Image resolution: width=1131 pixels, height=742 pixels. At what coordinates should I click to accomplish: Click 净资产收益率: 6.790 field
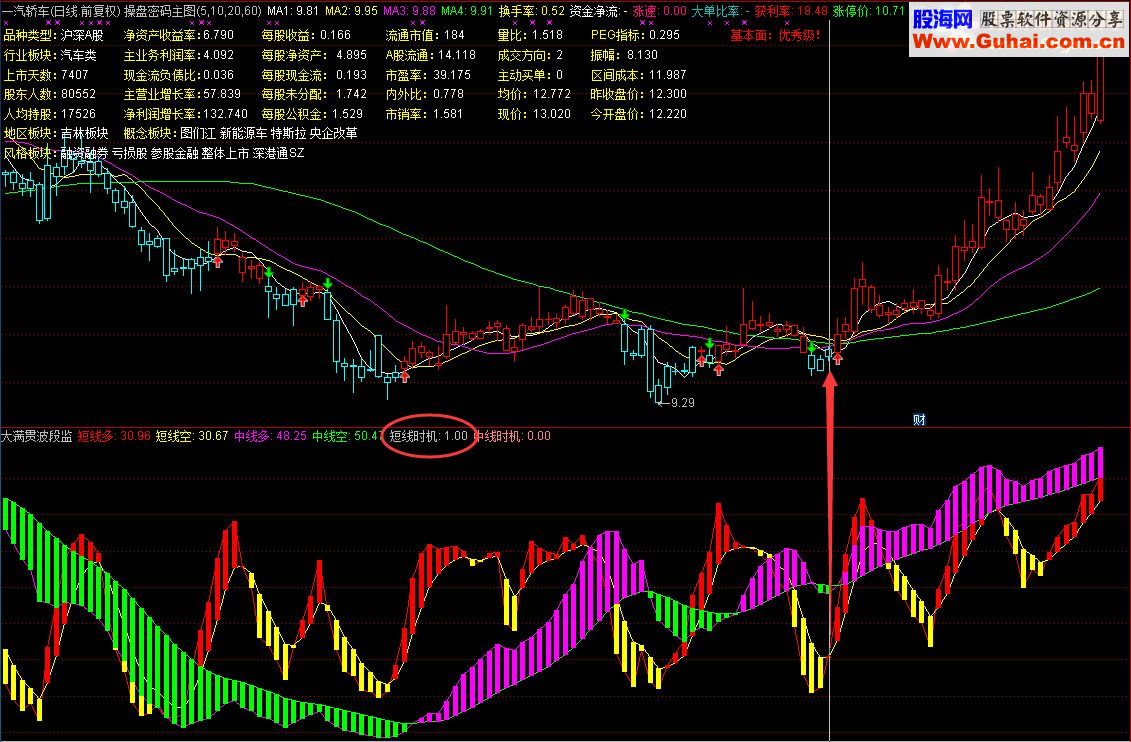179,35
